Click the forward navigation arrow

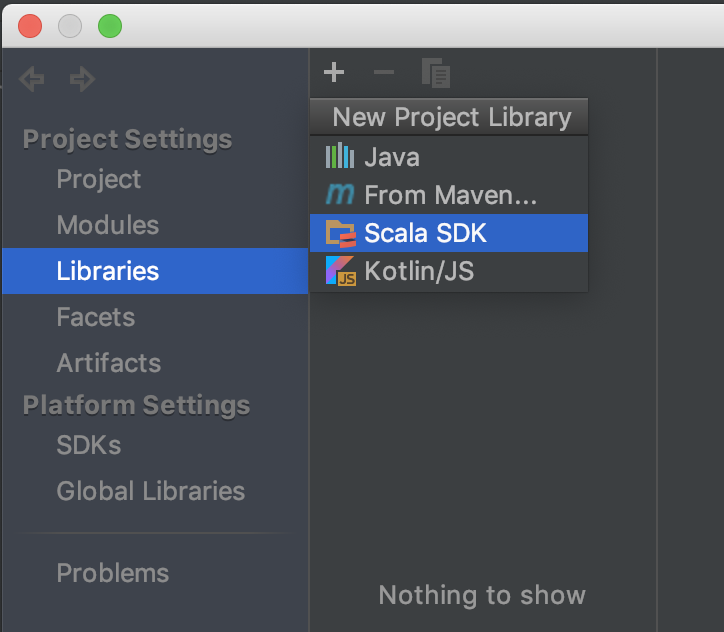[x=82, y=79]
